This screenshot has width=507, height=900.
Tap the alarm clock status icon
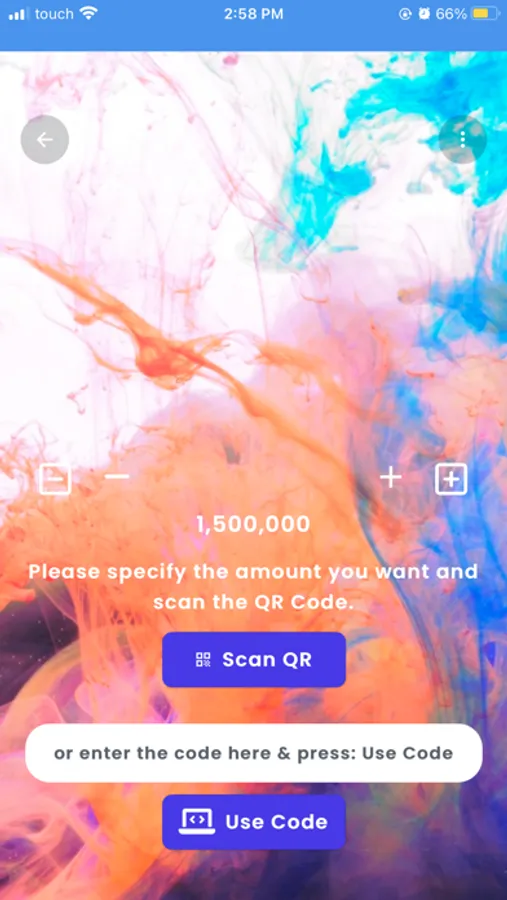424,14
